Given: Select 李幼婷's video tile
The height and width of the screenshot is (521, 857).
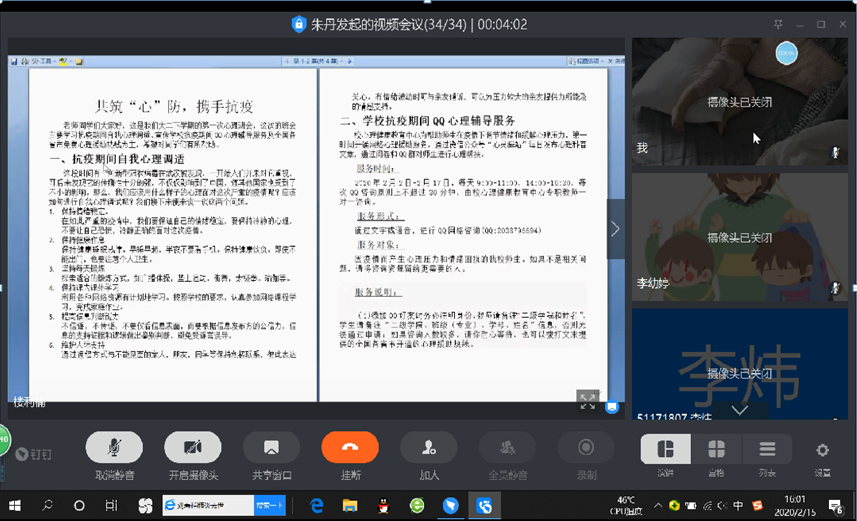Looking at the screenshot, I should coord(740,237).
